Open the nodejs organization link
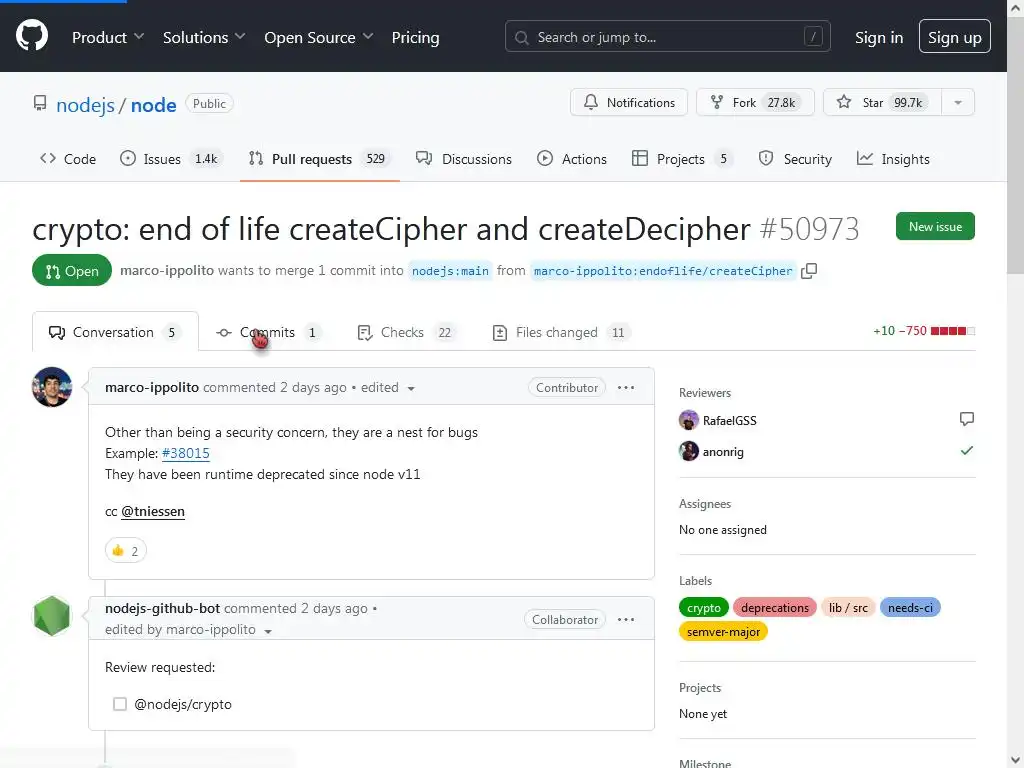Viewport: 1024px width, 768px height. click(x=86, y=104)
